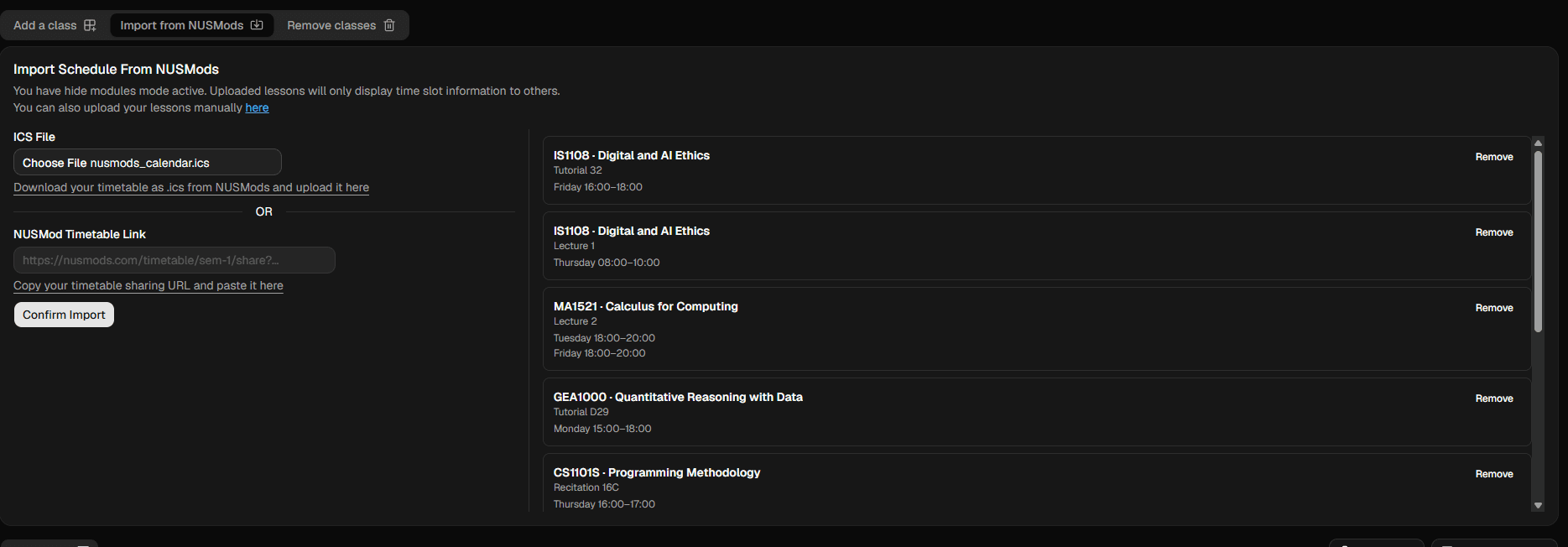Click the grid-plus icon beside Add a class
Viewport: 1568px width, 547px height.
[x=90, y=25]
